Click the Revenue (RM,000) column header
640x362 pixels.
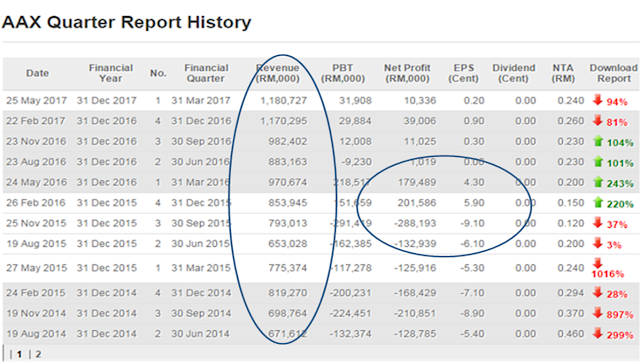(x=278, y=73)
